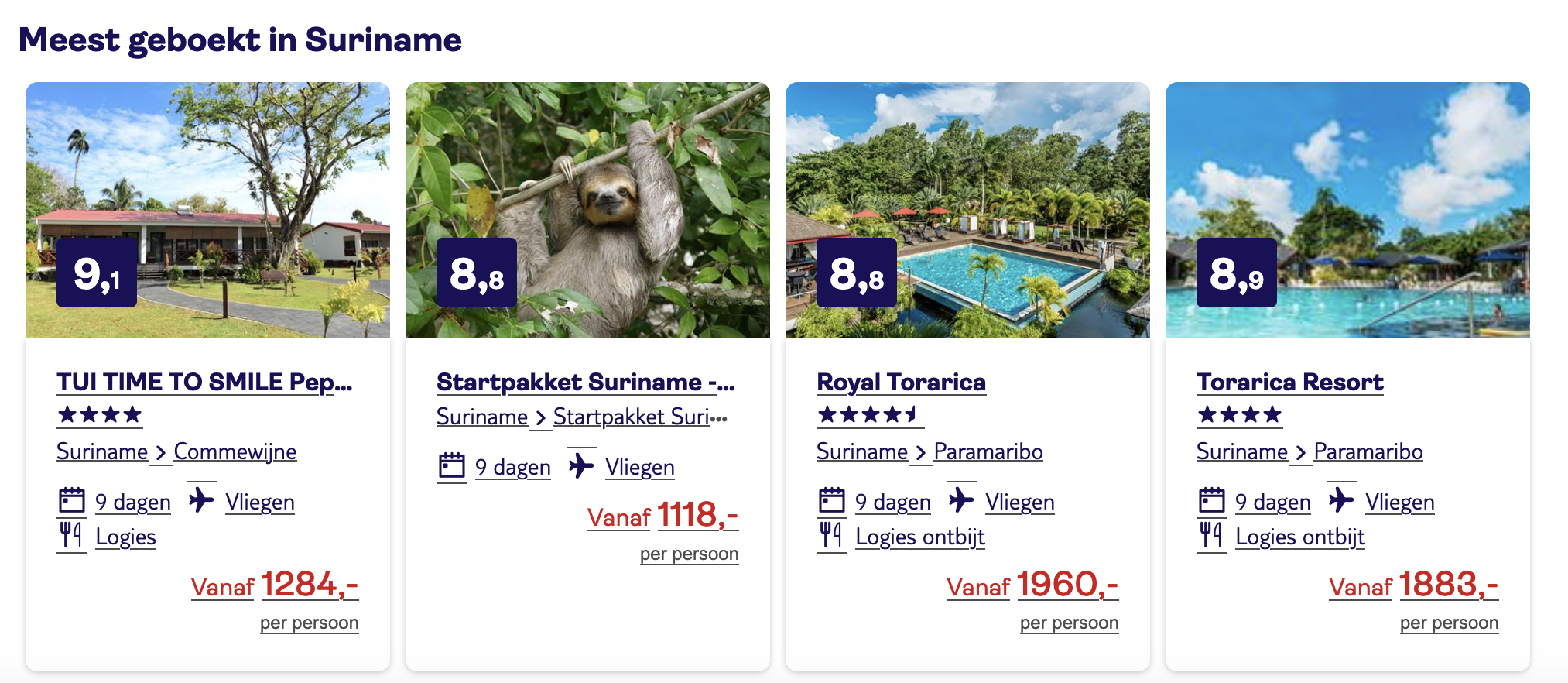The height and width of the screenshot is (683, 1568).
Task: Click the four-star rating under Torarica Resort
Action: (1239, 416)
